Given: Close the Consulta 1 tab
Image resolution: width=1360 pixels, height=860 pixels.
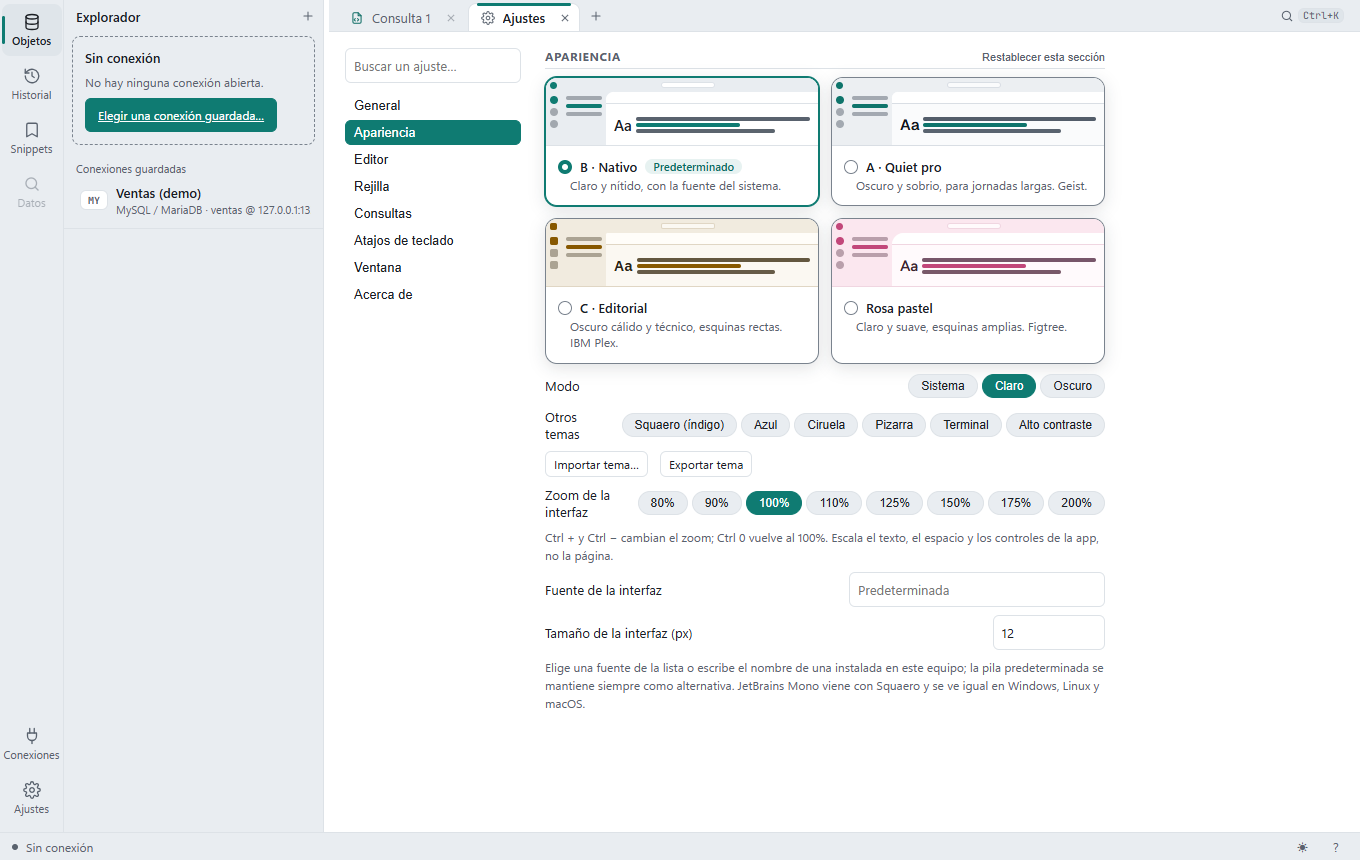Looking at the screenshot, I should (x=451, y=18).
